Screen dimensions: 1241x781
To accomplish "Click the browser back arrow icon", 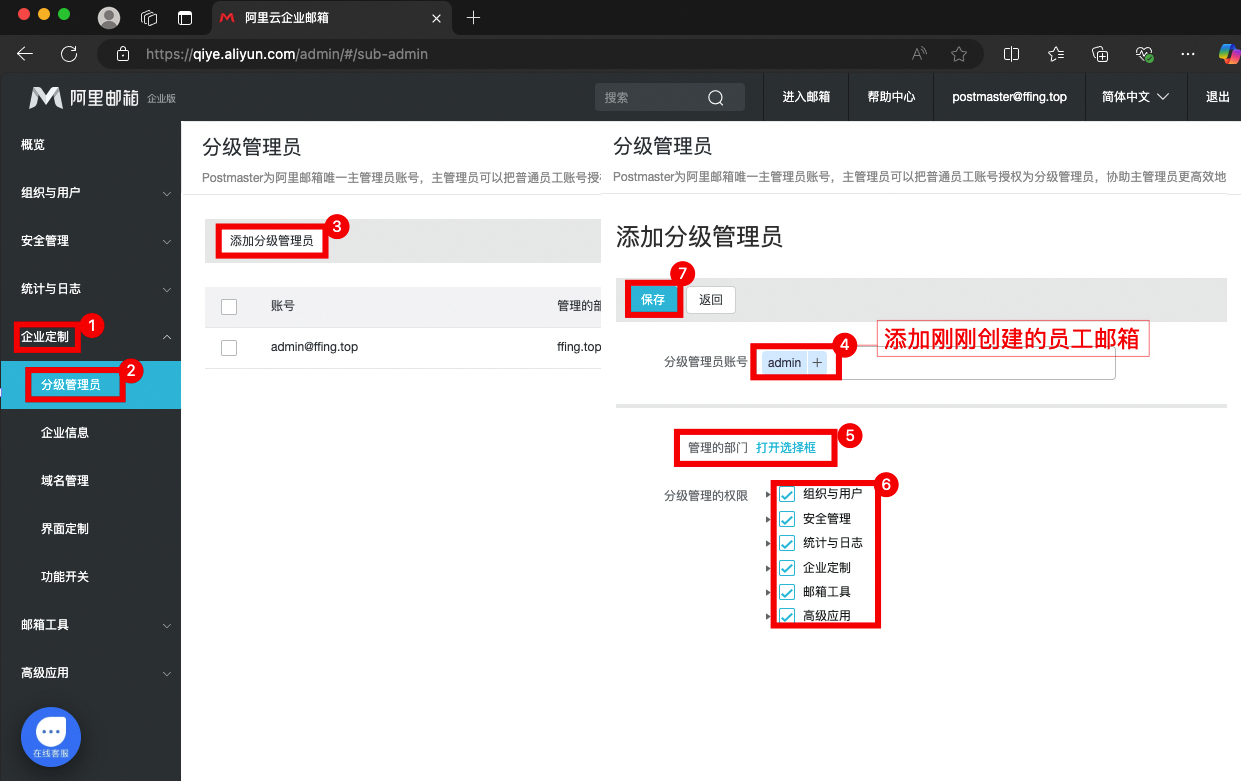I will pos(25,54).
